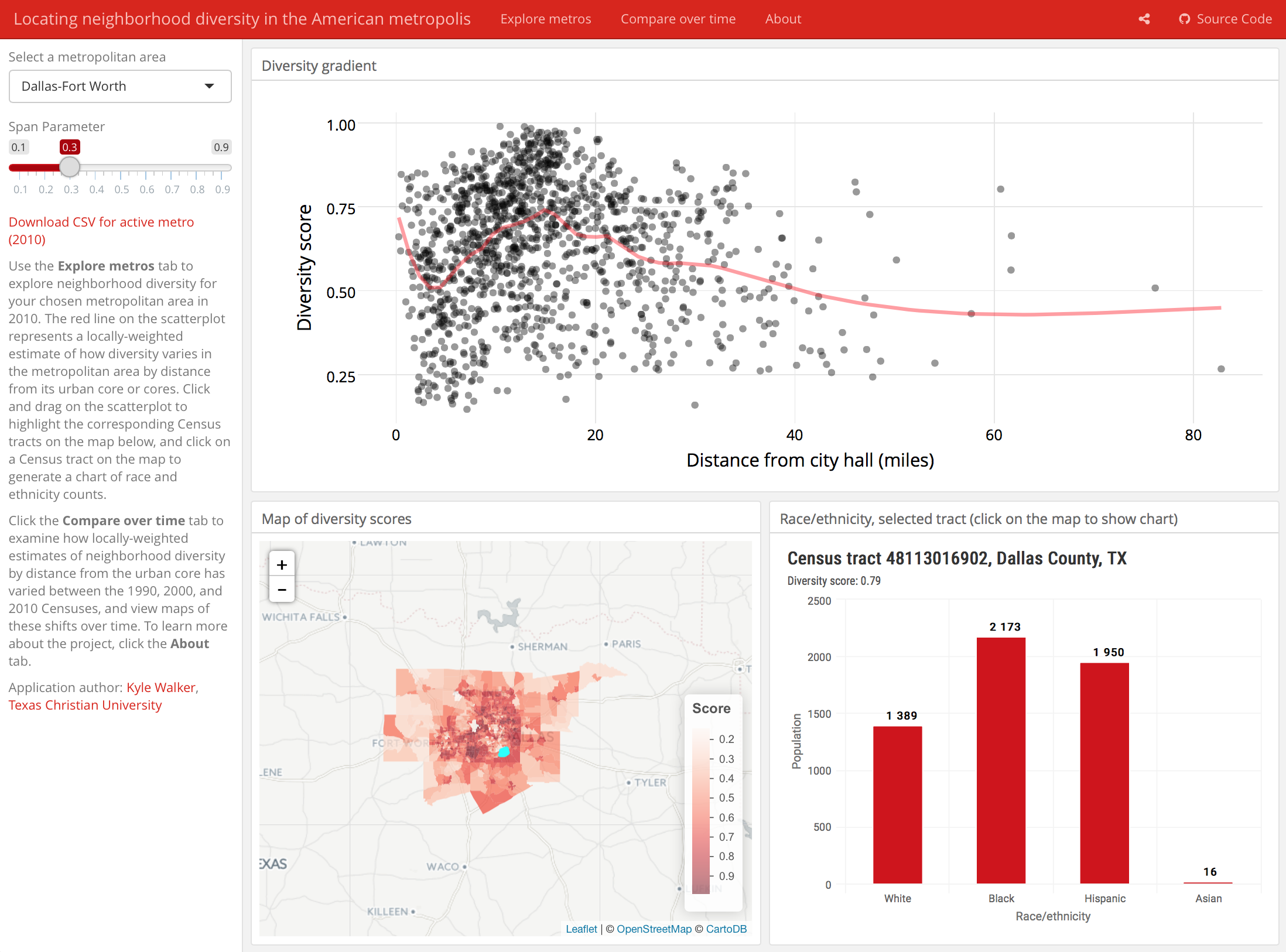
Task: Open the About tab
Action: tap(782, 19)
